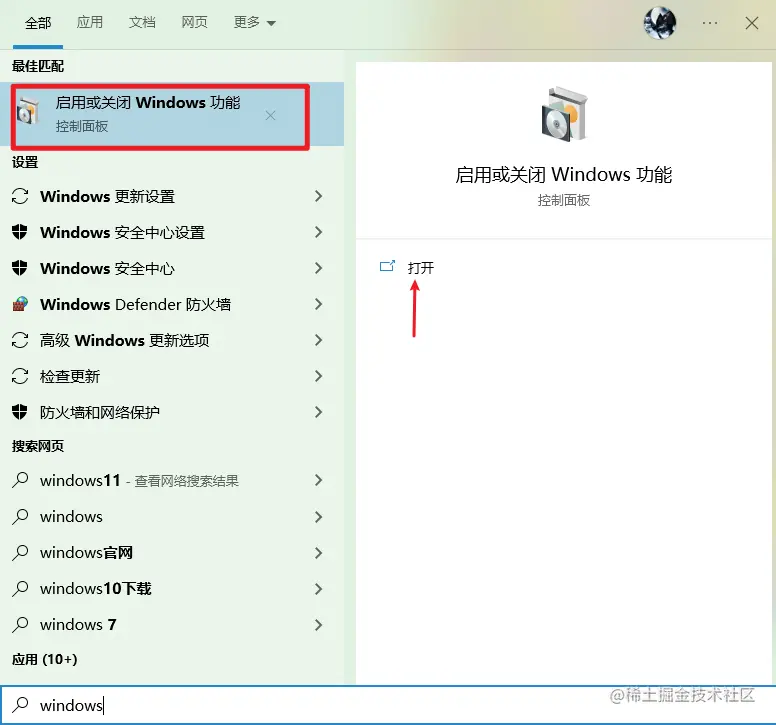
Task: Switch to the 网页 tab
Action: (194, 22)
